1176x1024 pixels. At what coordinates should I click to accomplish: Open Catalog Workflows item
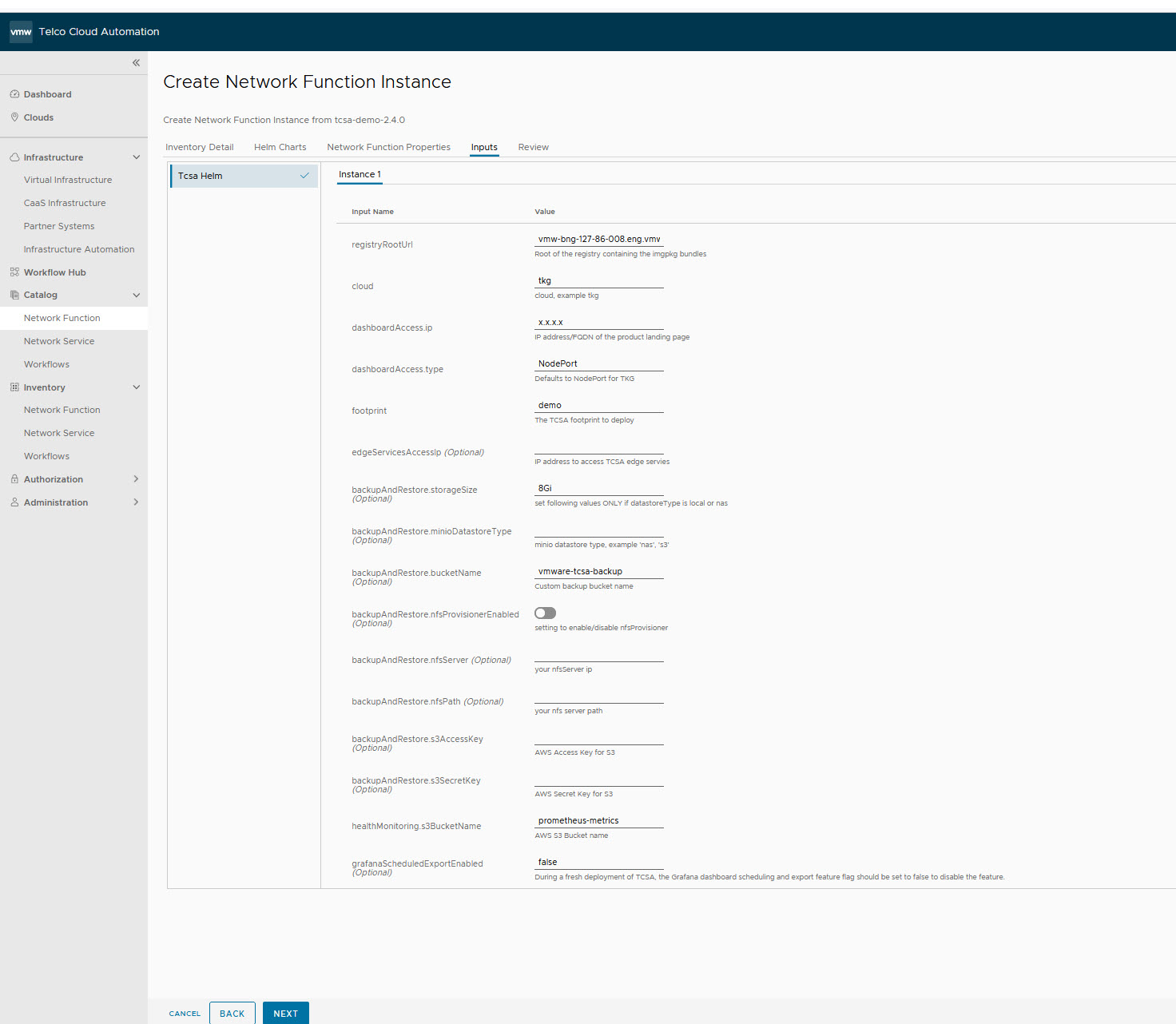(46, 364)
